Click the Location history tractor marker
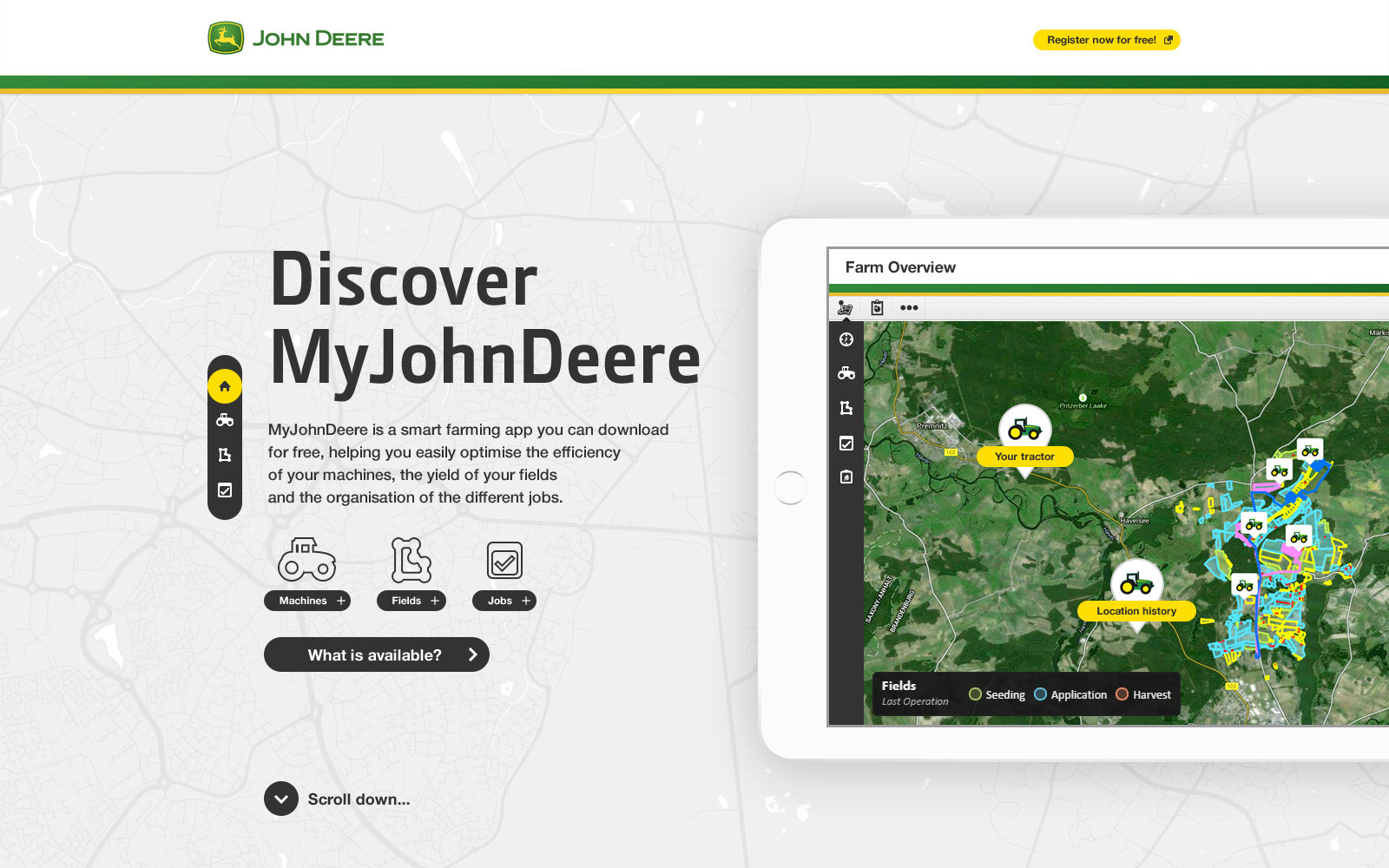 [x=1136, y=583]
